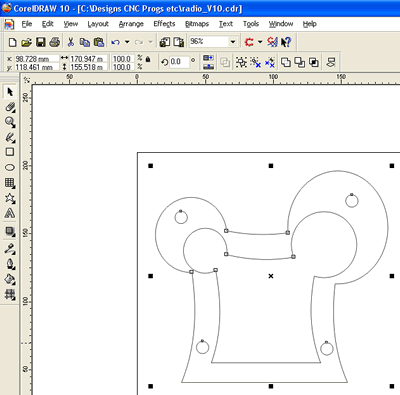Image resolution: width=400 pixels, height=395 pixels.
Task: Open the View menu
Action: [x=71, y=24]
